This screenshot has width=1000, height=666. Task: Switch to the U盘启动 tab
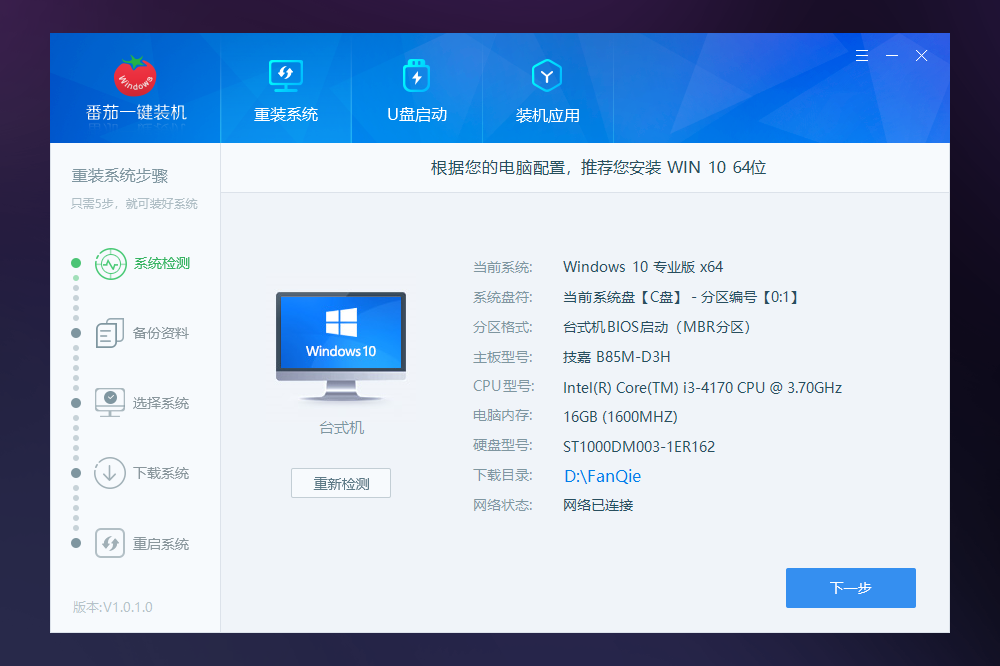pyautogui.click(x=417, y=89)
